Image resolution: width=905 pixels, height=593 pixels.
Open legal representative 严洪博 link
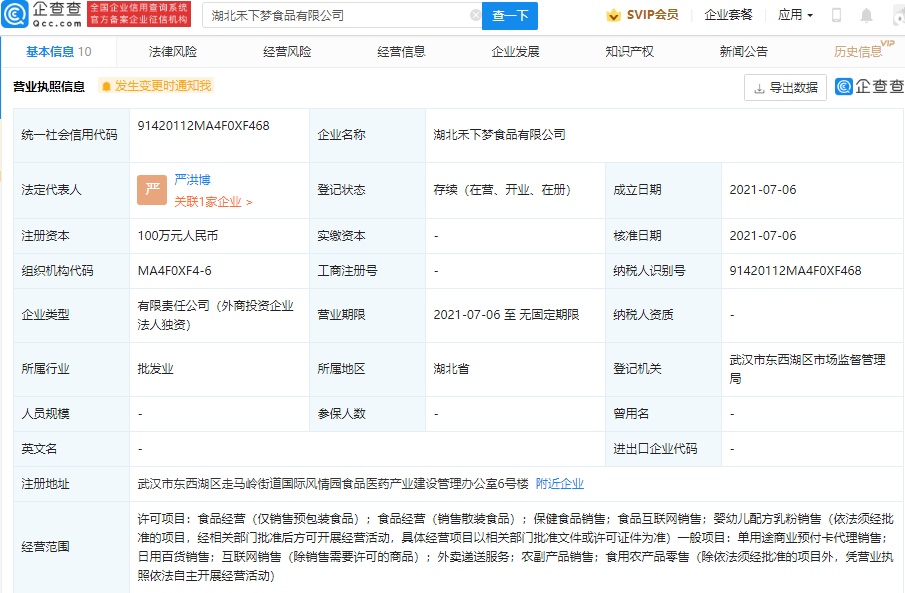[192, 180]
